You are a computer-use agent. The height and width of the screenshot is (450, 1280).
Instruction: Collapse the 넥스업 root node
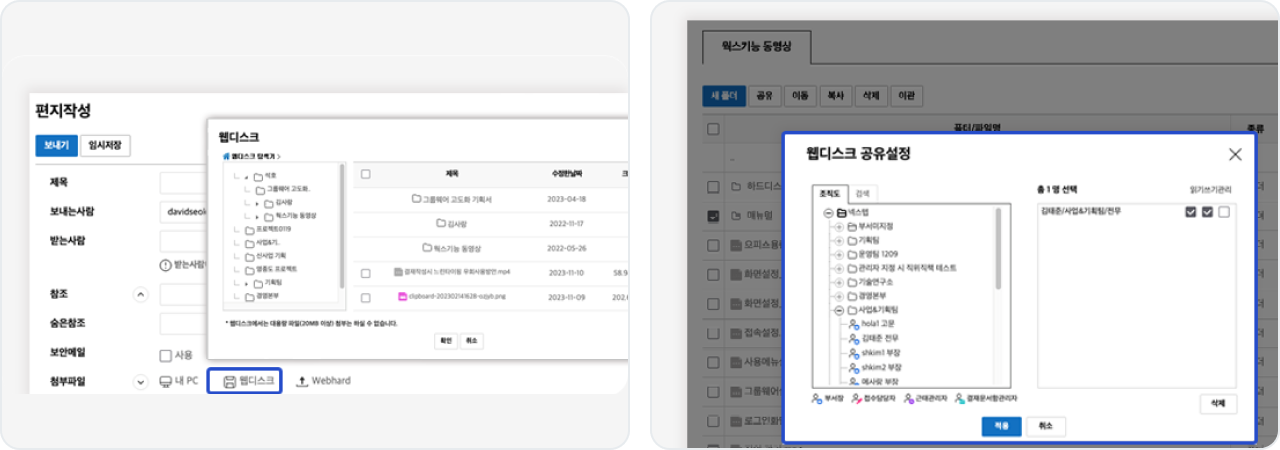828,214
